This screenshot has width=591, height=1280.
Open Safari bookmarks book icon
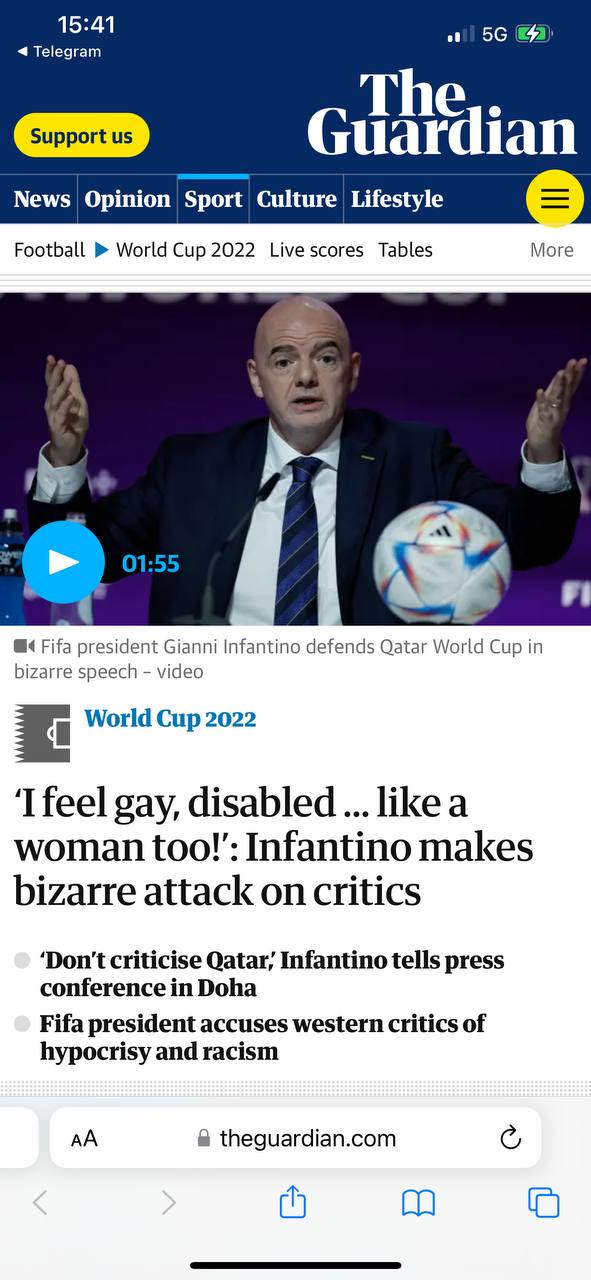(418, 1202)
